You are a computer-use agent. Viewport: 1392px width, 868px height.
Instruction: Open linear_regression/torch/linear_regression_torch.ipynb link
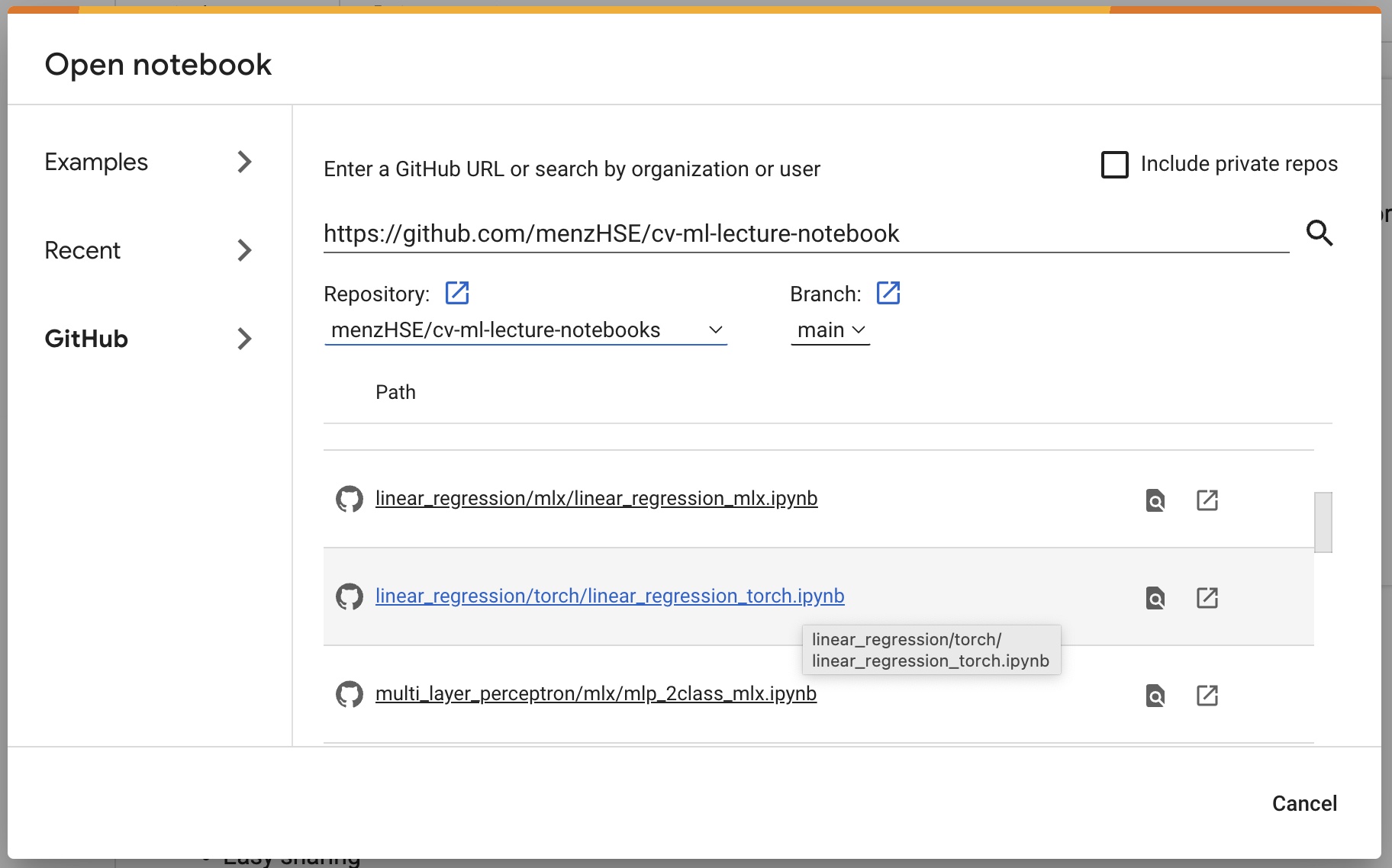(x=610, y=596)
